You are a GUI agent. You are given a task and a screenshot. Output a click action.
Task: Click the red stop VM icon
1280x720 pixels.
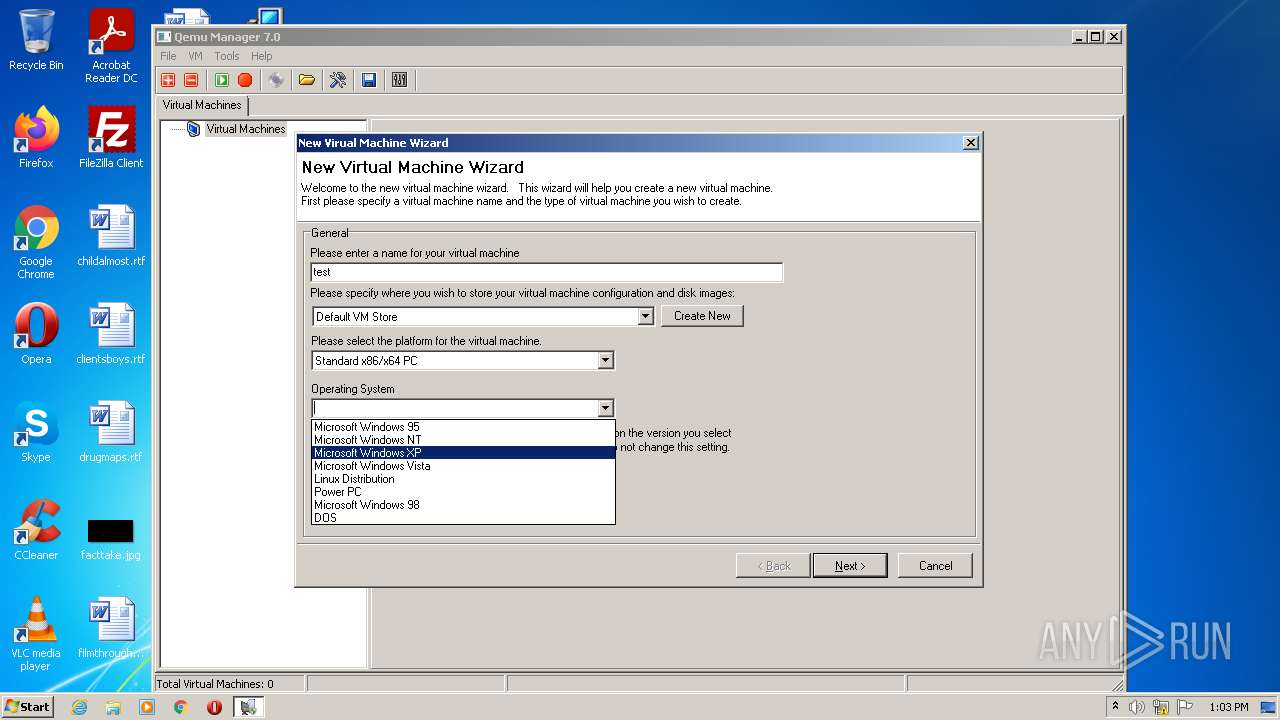(245, 80)
